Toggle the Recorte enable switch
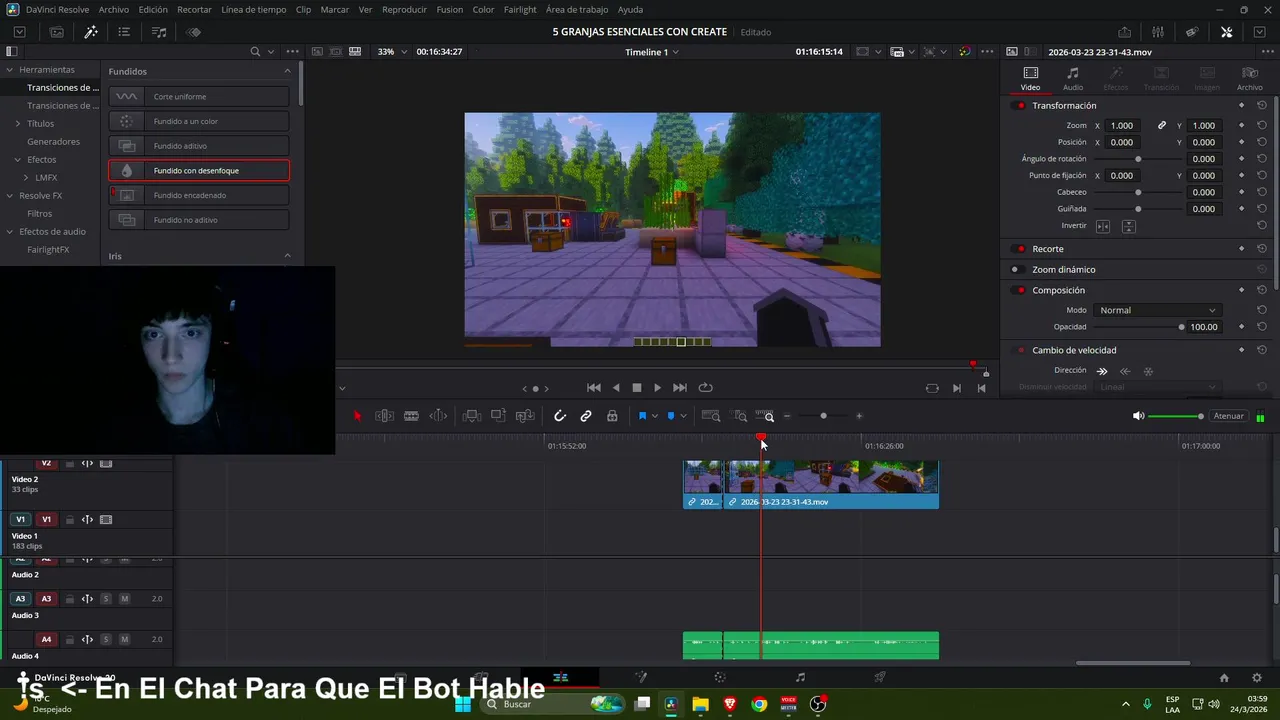The image size is (1280, 720). coord(1020,249)
